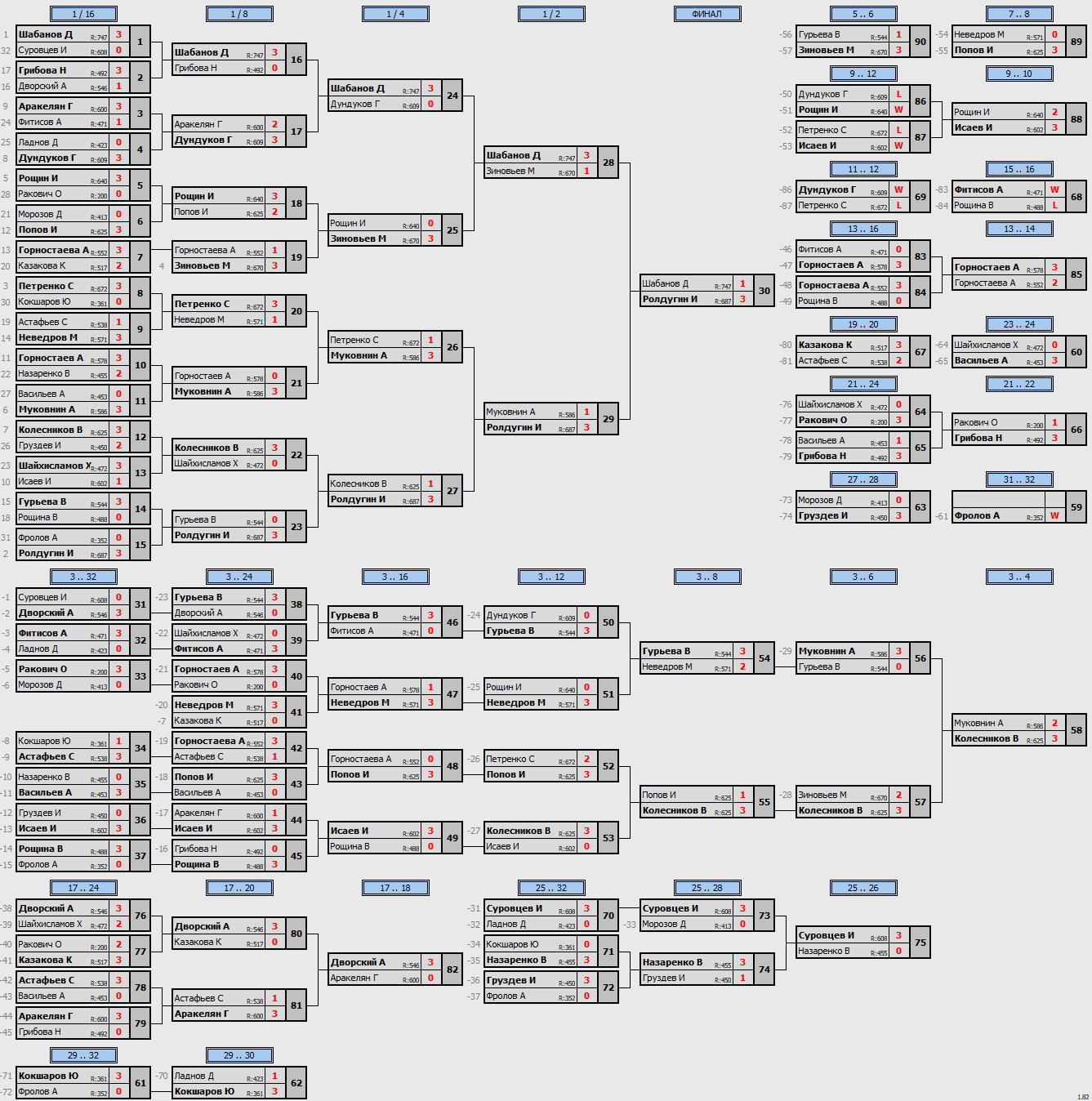Click match number 90 box for places 5-6
The image size is (1092, 1101).
(920, 42)
